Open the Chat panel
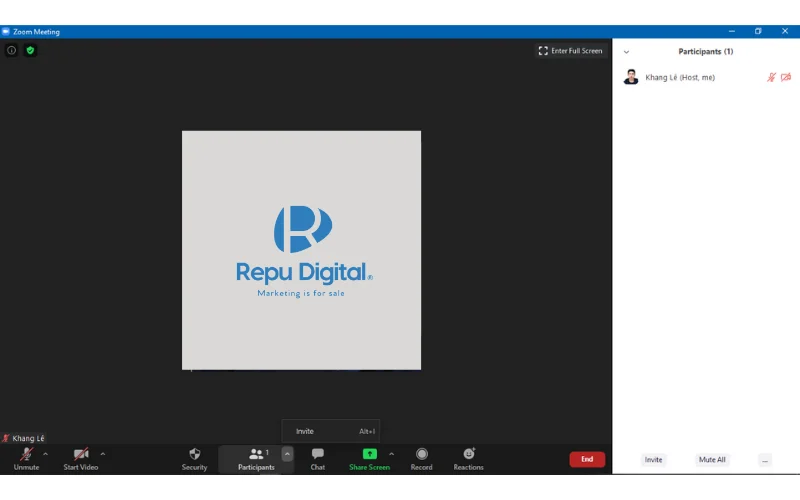Image resolution: width=800 pixels, height=500 pixels. tap(317, 459)
